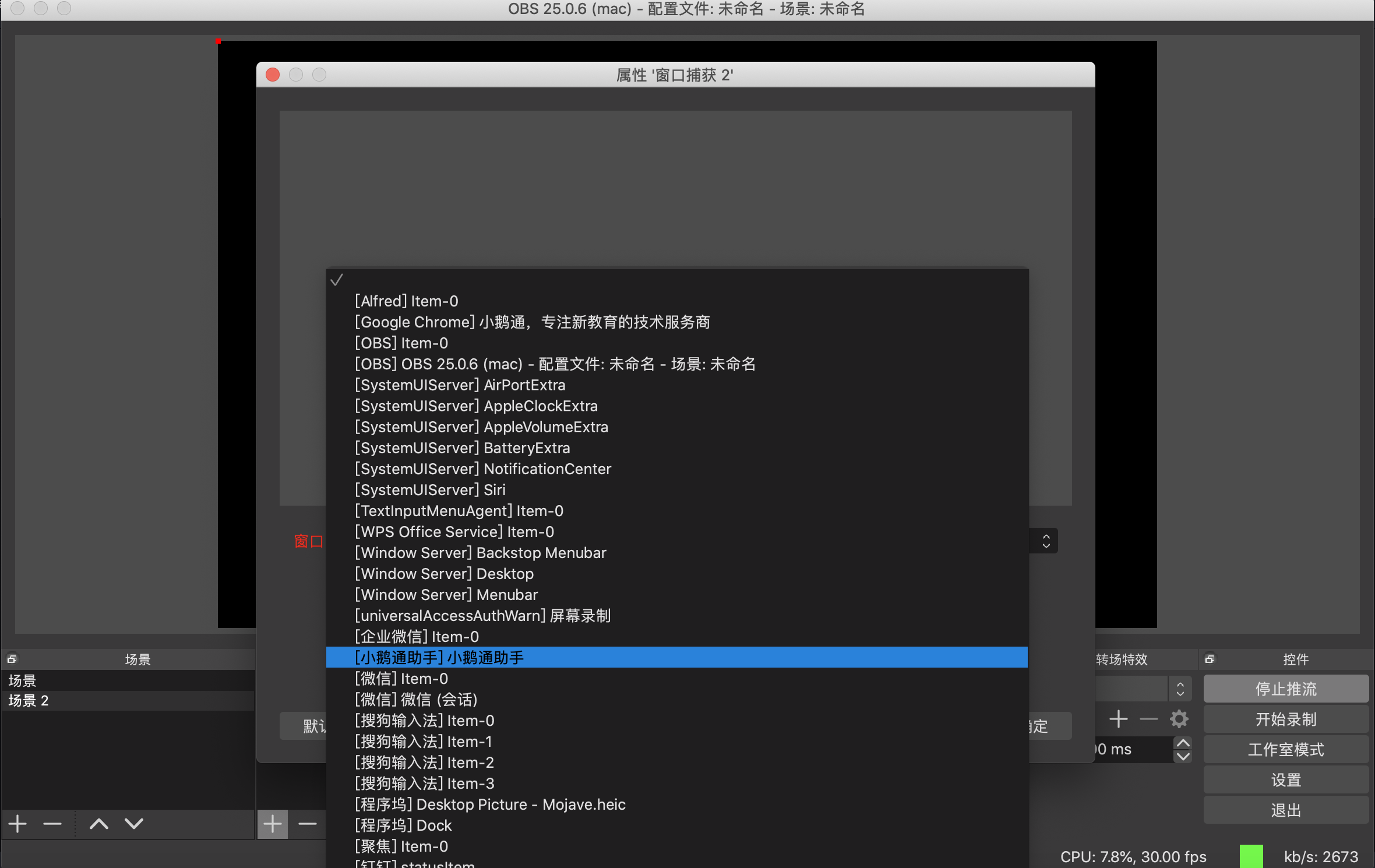Add a new scene with plus icon
The width and height of the screenshot is (1375, 868).
17,824
